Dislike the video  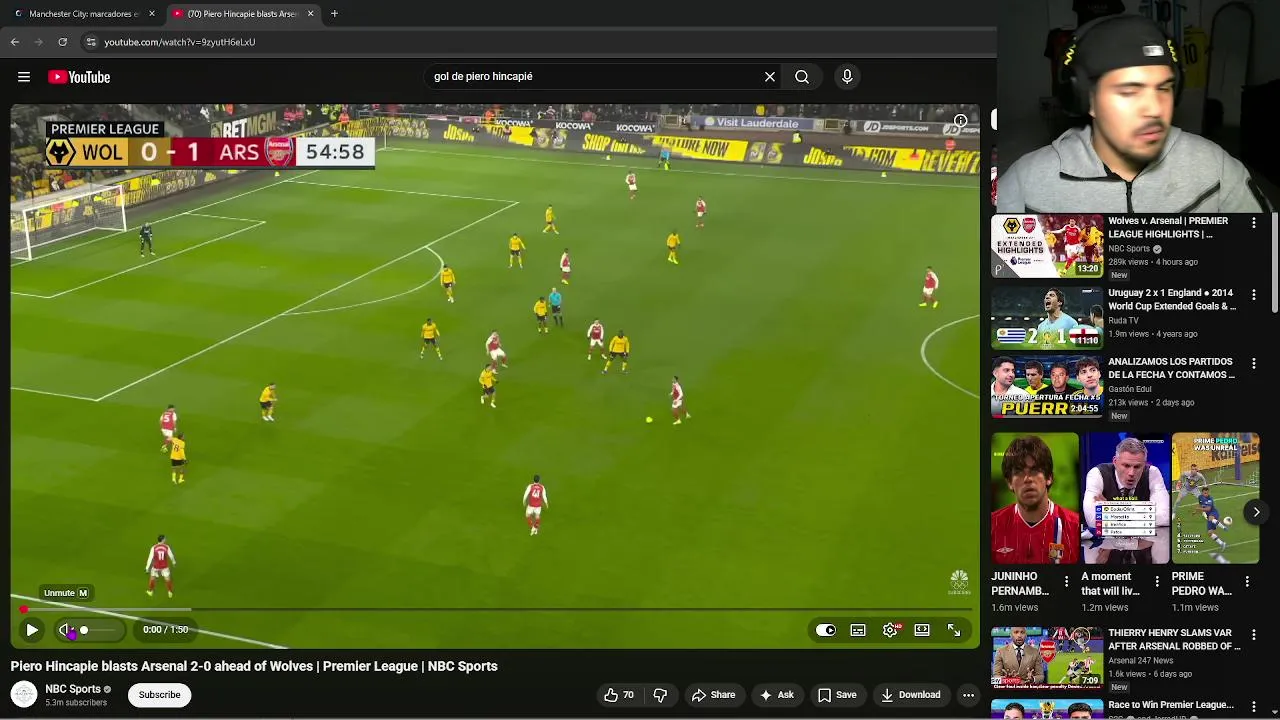pyautogui.click(x=660, y=695)
